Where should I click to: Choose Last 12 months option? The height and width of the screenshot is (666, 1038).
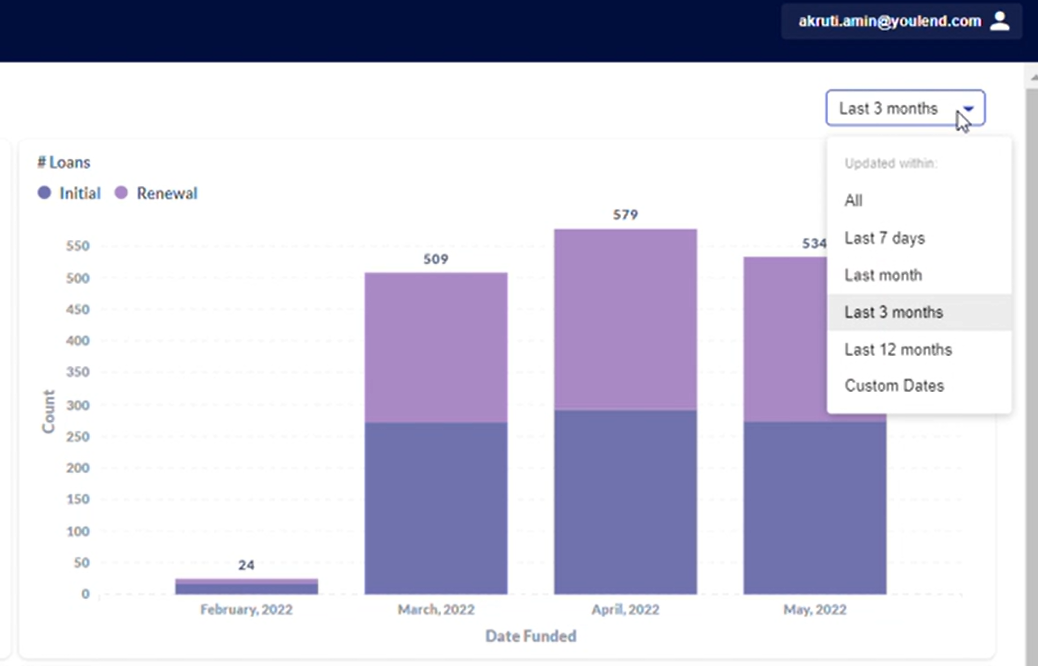(920, 350)
